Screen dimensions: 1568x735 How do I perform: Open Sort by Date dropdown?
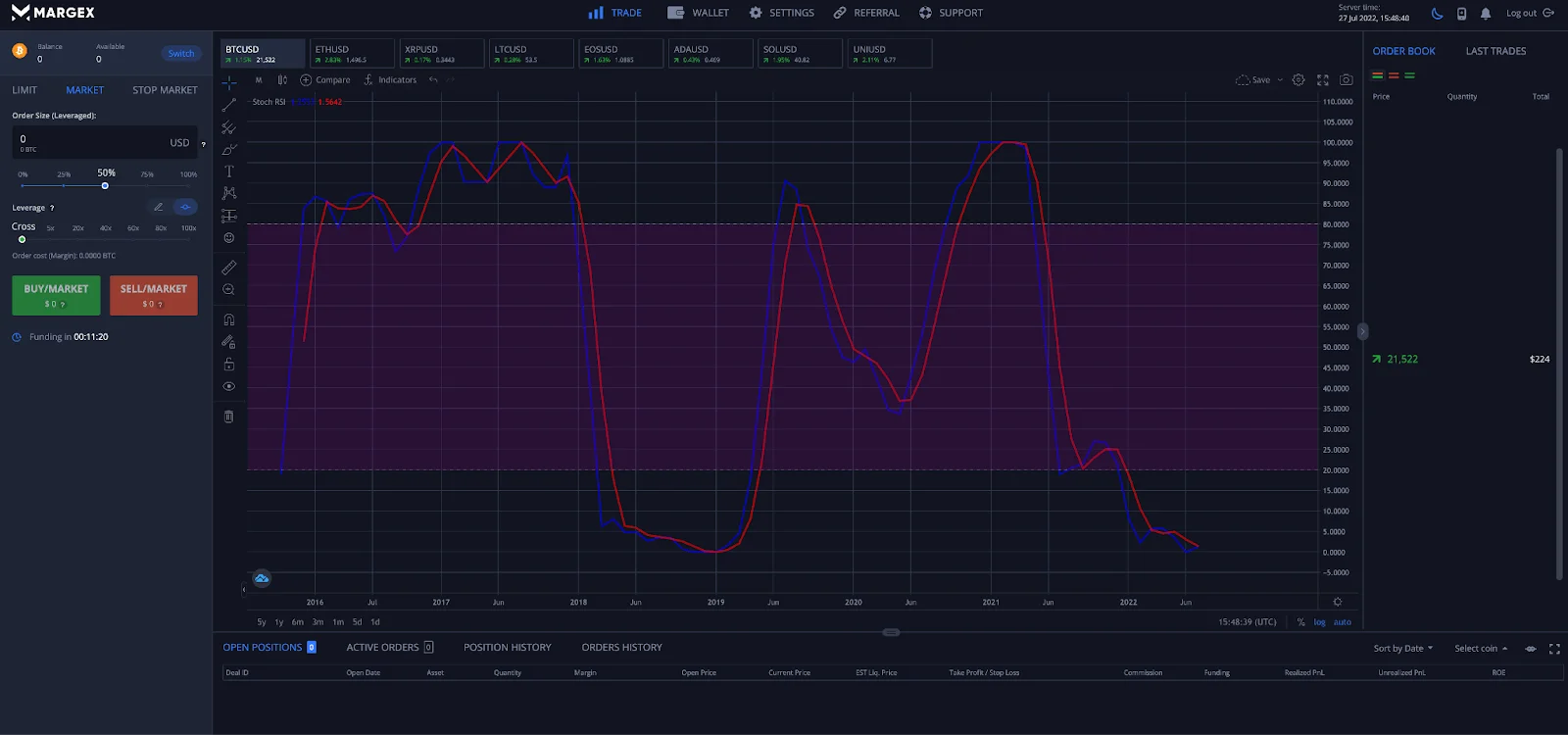pyautogui.click(x=1402, y=649)
